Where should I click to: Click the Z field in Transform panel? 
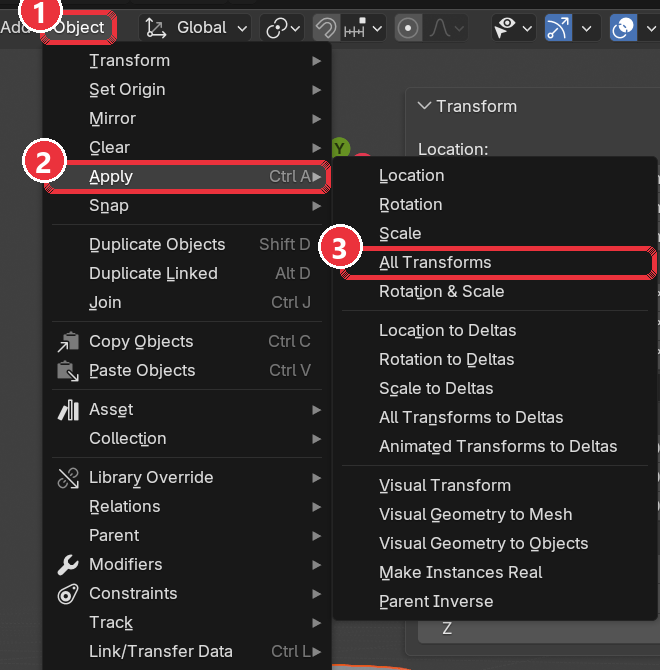[x=539, y=629]
